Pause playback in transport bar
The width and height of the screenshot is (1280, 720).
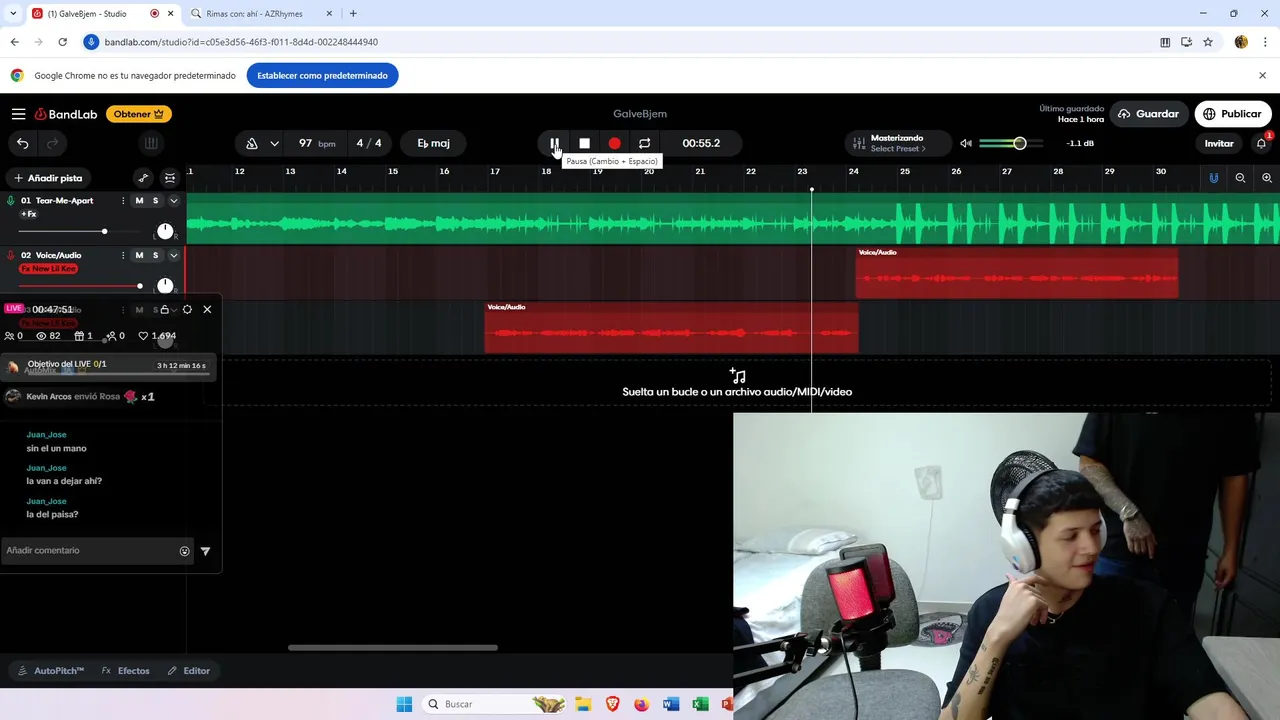(554, 143)
